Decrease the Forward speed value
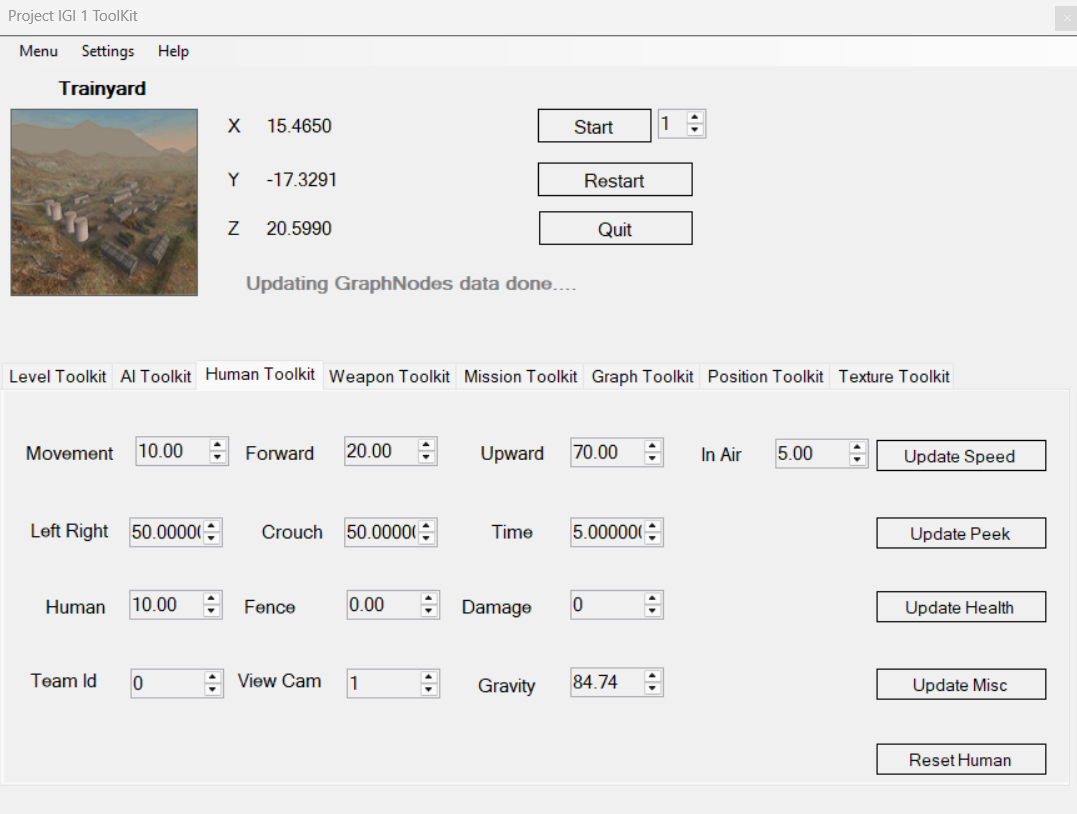 coord(427,457)
